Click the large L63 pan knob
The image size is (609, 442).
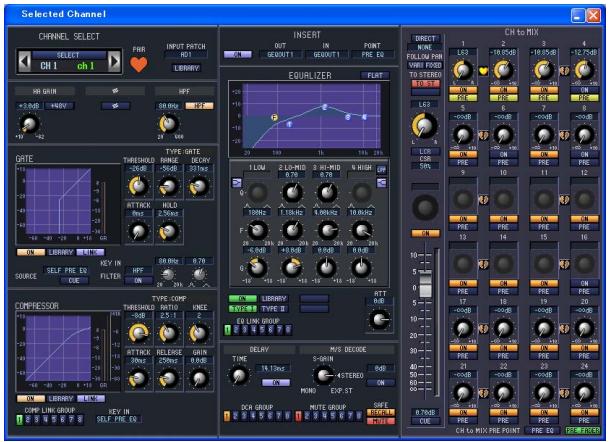coord(424,125)
